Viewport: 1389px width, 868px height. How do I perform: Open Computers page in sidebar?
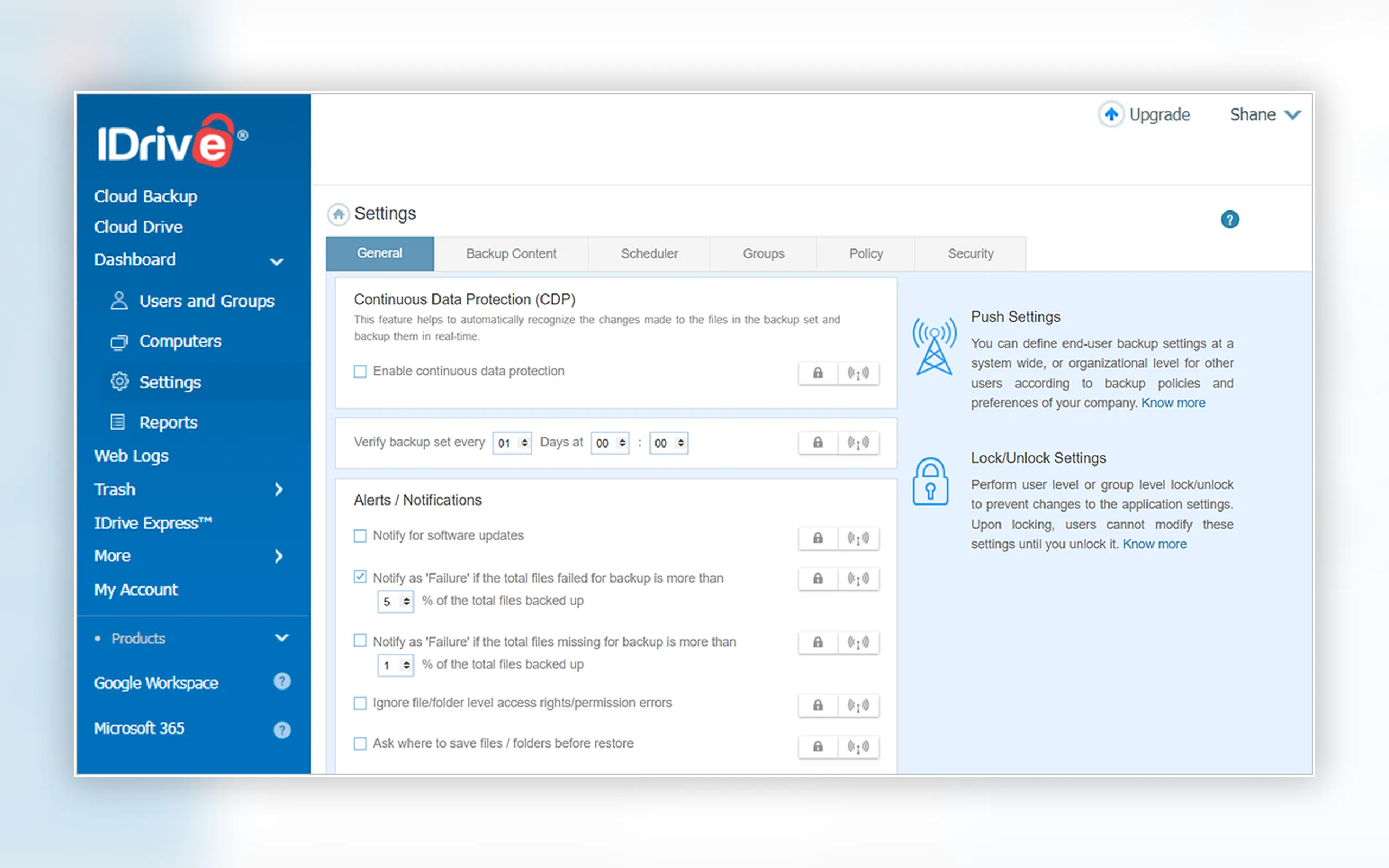pyautogui.click(x=180, y=342)
